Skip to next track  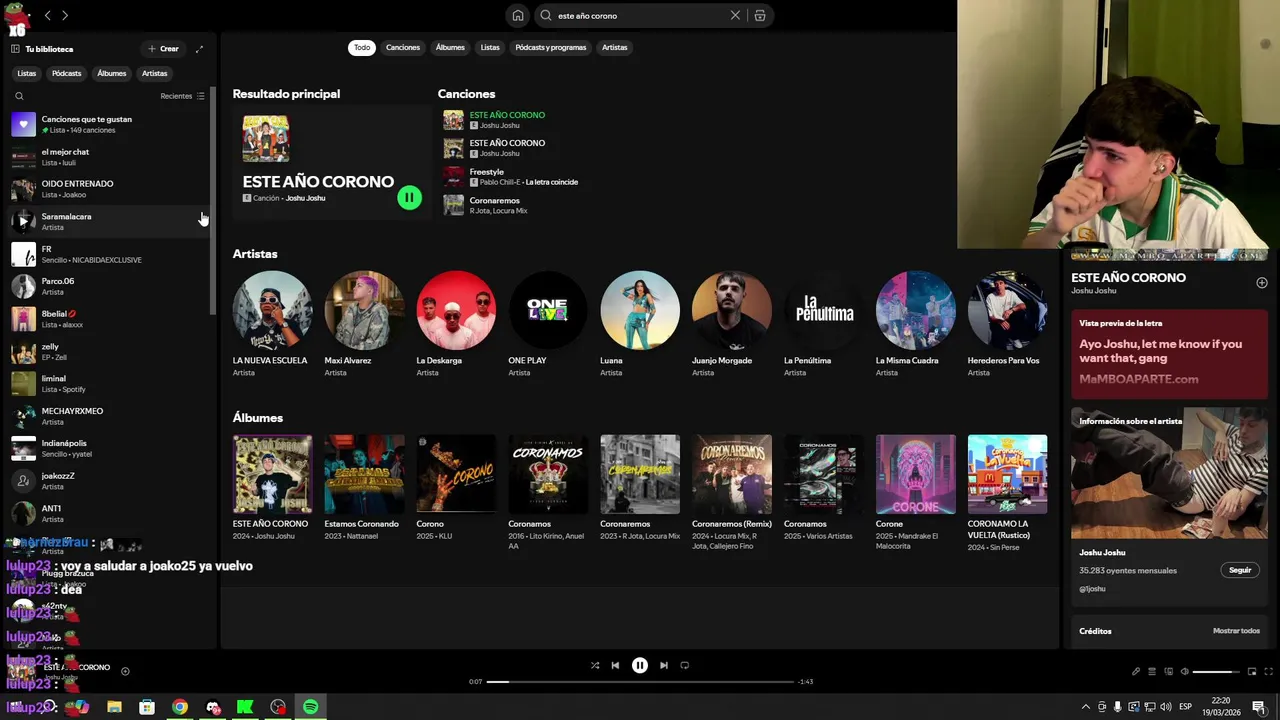(664, 665)
